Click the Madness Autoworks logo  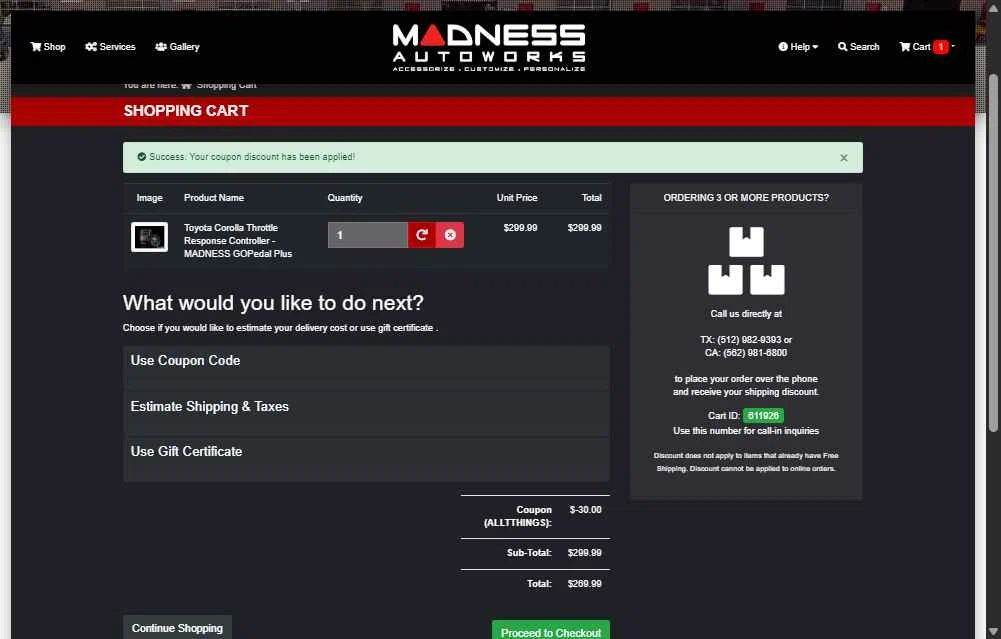[x=489, y=47]
